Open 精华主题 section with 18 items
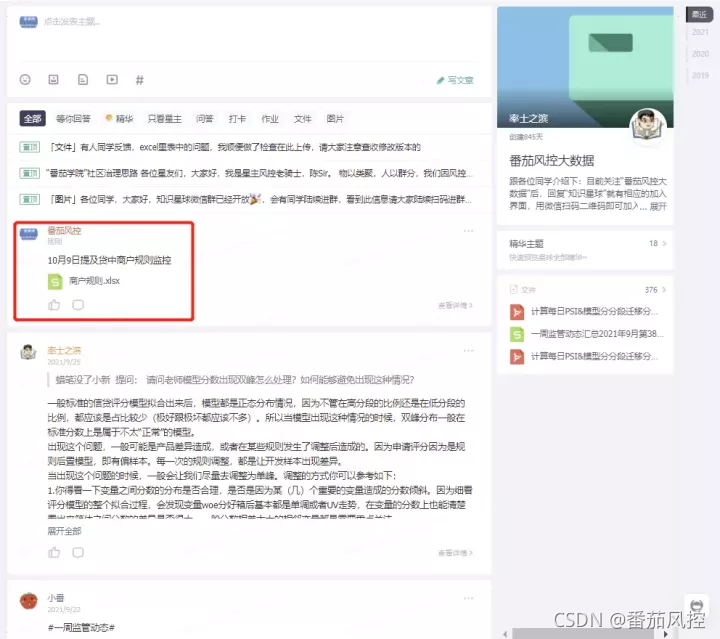The height and width of the screenshot is (639, 720). pyautogui.click(x=585, y=248)
